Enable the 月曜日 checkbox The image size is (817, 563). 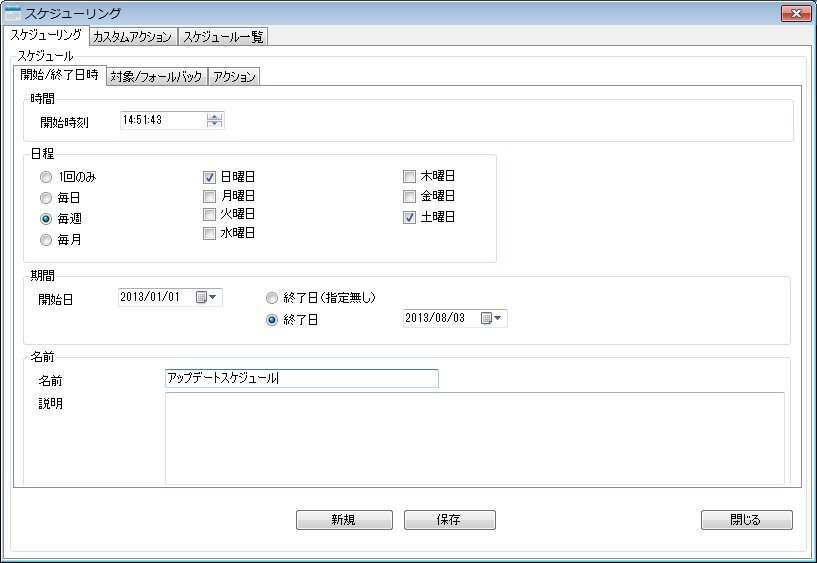[x=210, y=196]
